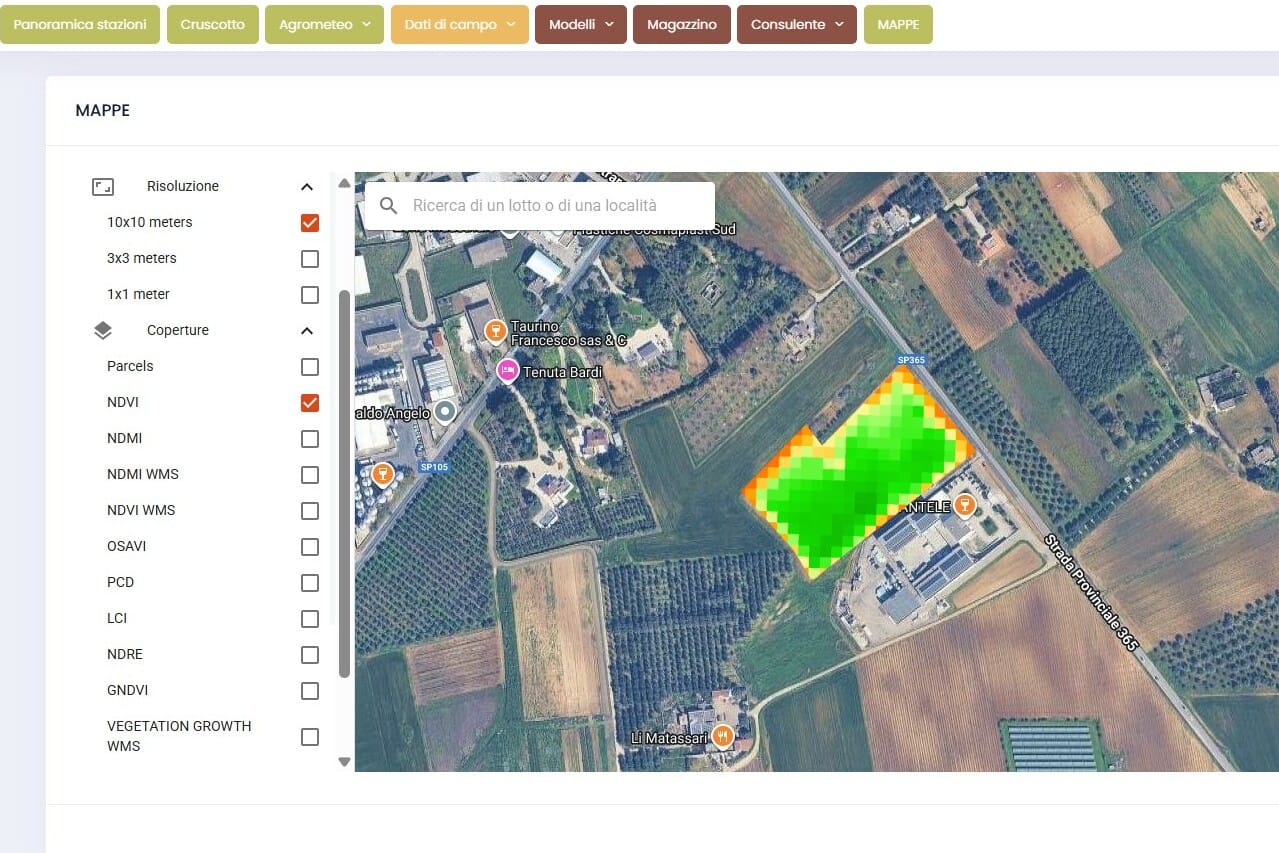Go to the Magazzino section

(681, 24)
